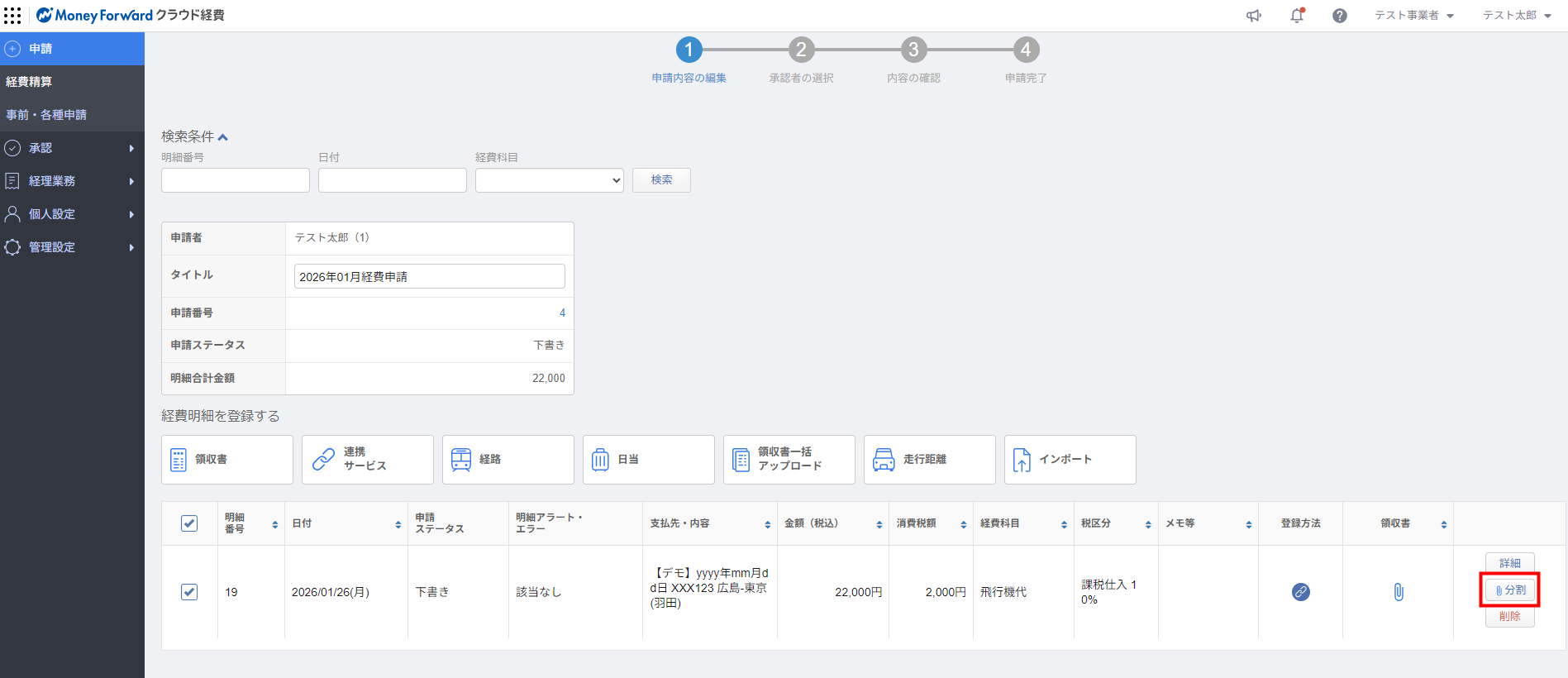Select 経費精算 in the sidebar
This screenshot has width=1568, height=678.
point(72,82)
